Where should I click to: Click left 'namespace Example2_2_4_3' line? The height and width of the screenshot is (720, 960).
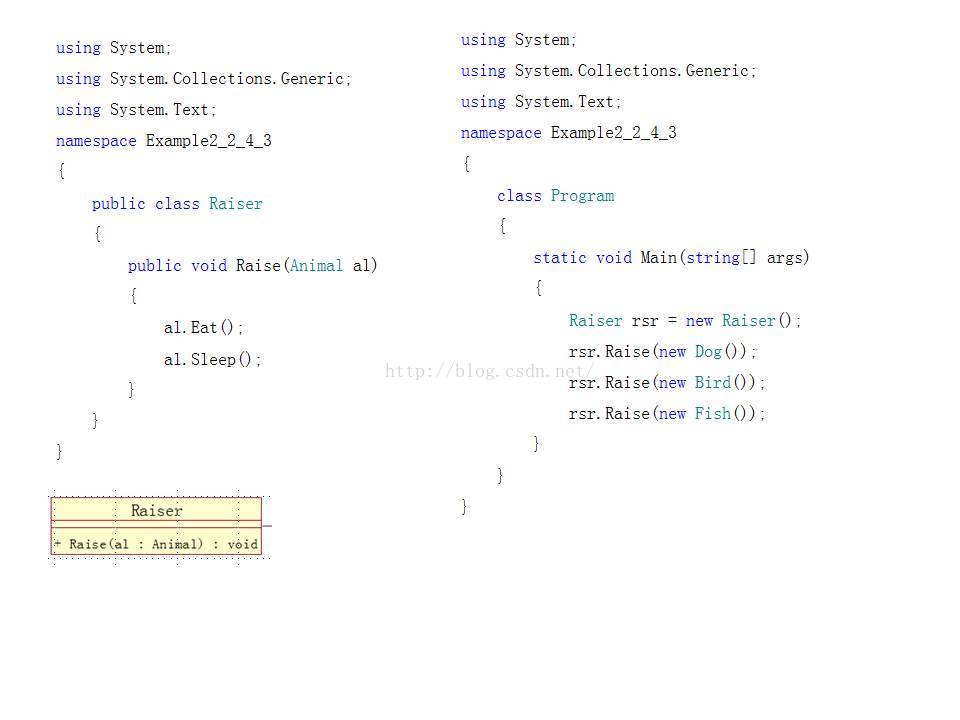(x=163, y=141)
